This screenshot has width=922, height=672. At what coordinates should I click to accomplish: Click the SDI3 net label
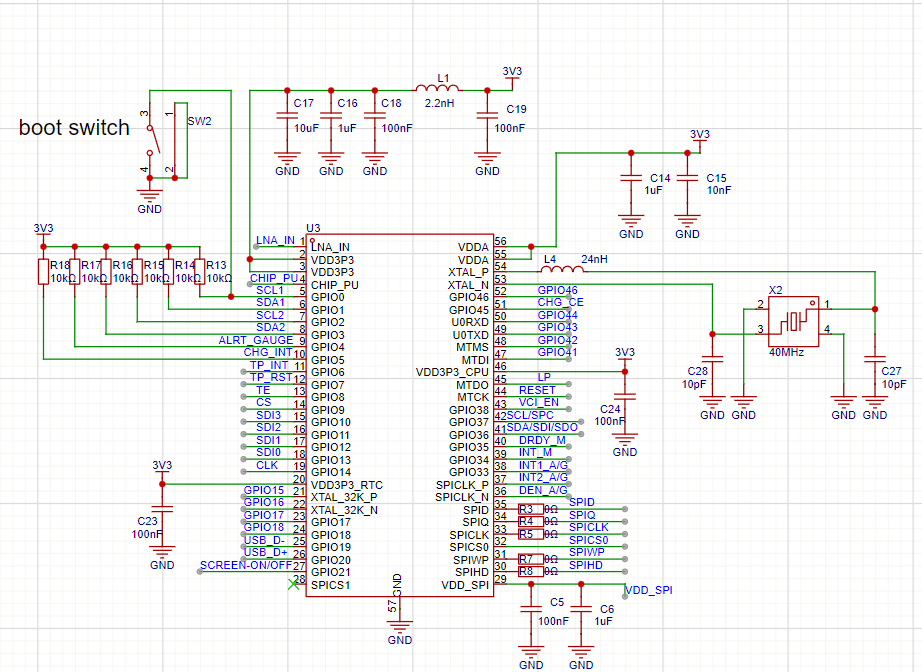tap(269, 415)
